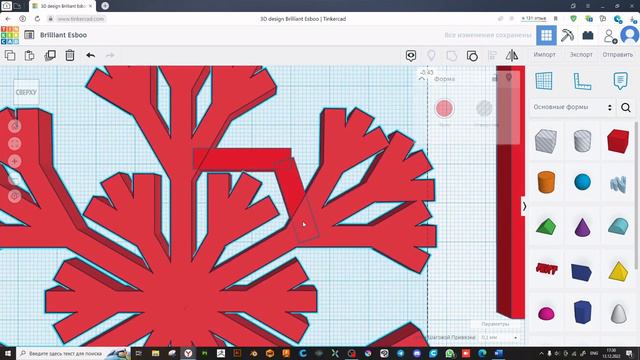
Task: Select the Workplane tool
Action: (544, 81)
